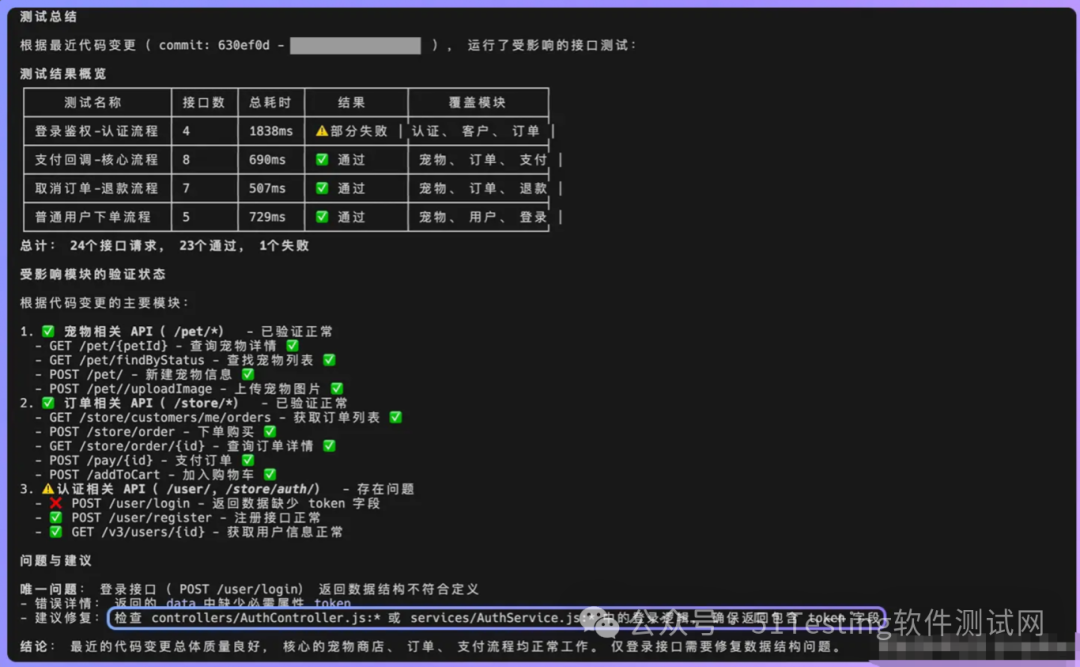Click the 唯一问题 登录接口 line
The image size is (1080, 667).
(249, 589)
